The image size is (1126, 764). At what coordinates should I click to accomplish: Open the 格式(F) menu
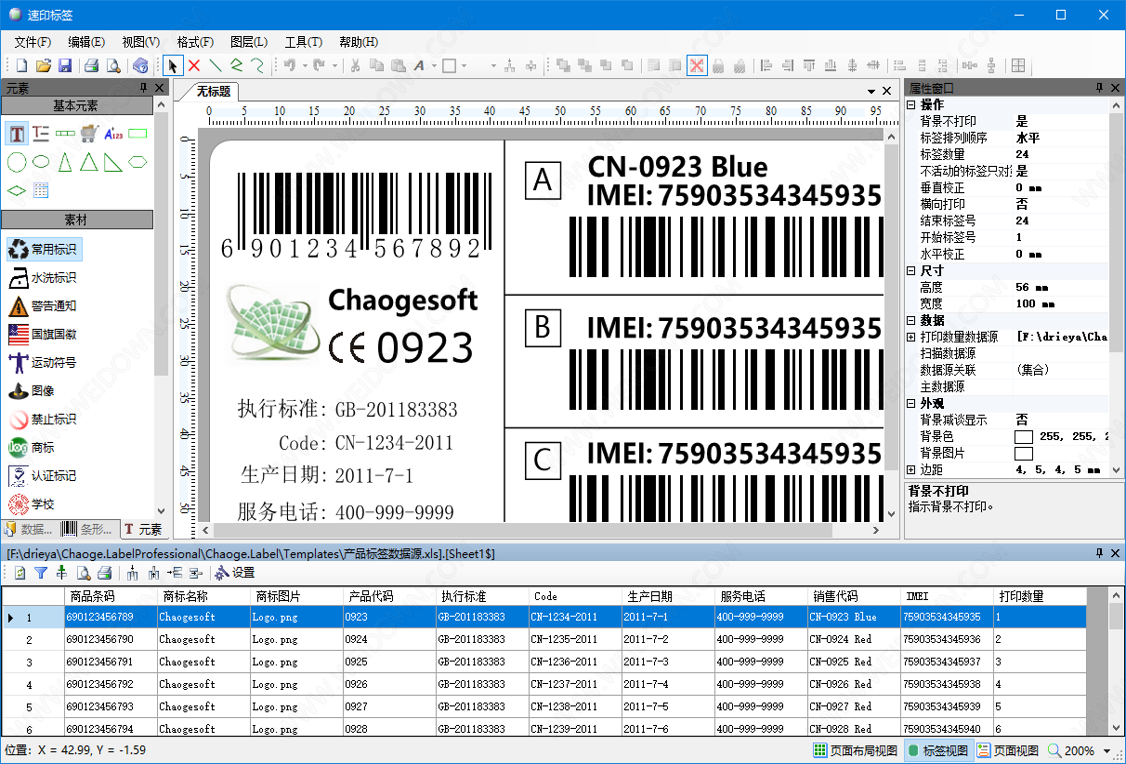[x=195, y=42]
